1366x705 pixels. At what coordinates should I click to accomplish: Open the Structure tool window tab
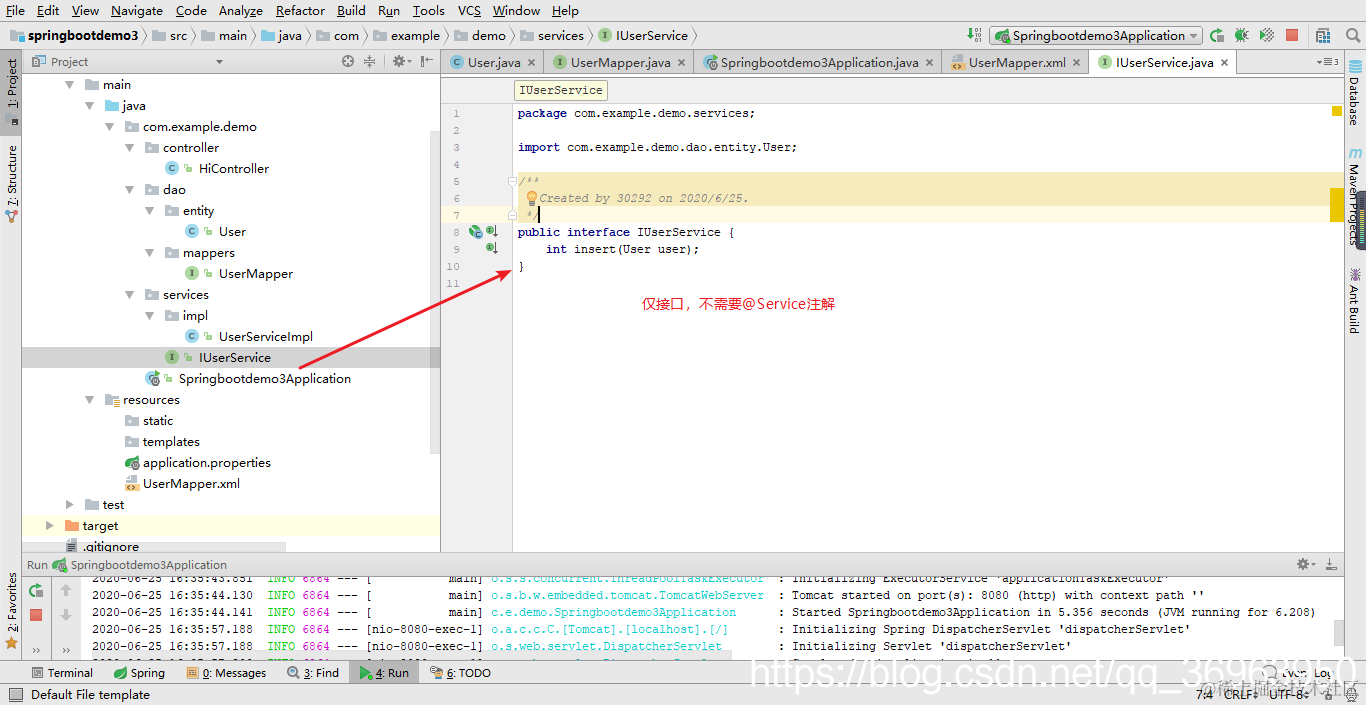click(x=11, y=183)
